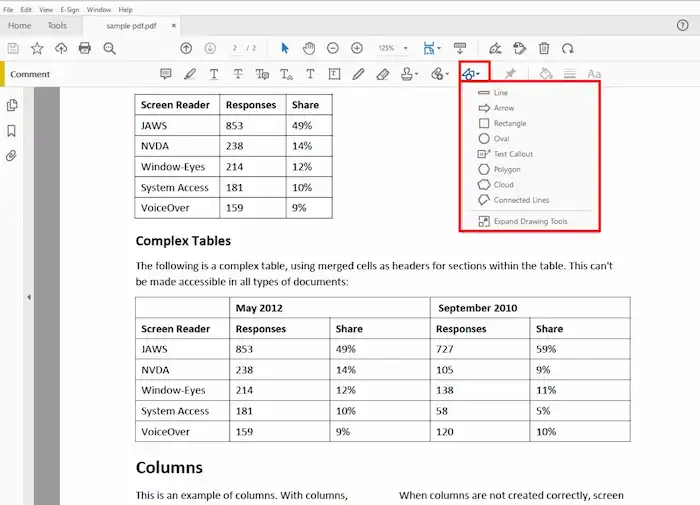
Task: Toggle the bookmarks side panel
Action: tap(12, 131)
